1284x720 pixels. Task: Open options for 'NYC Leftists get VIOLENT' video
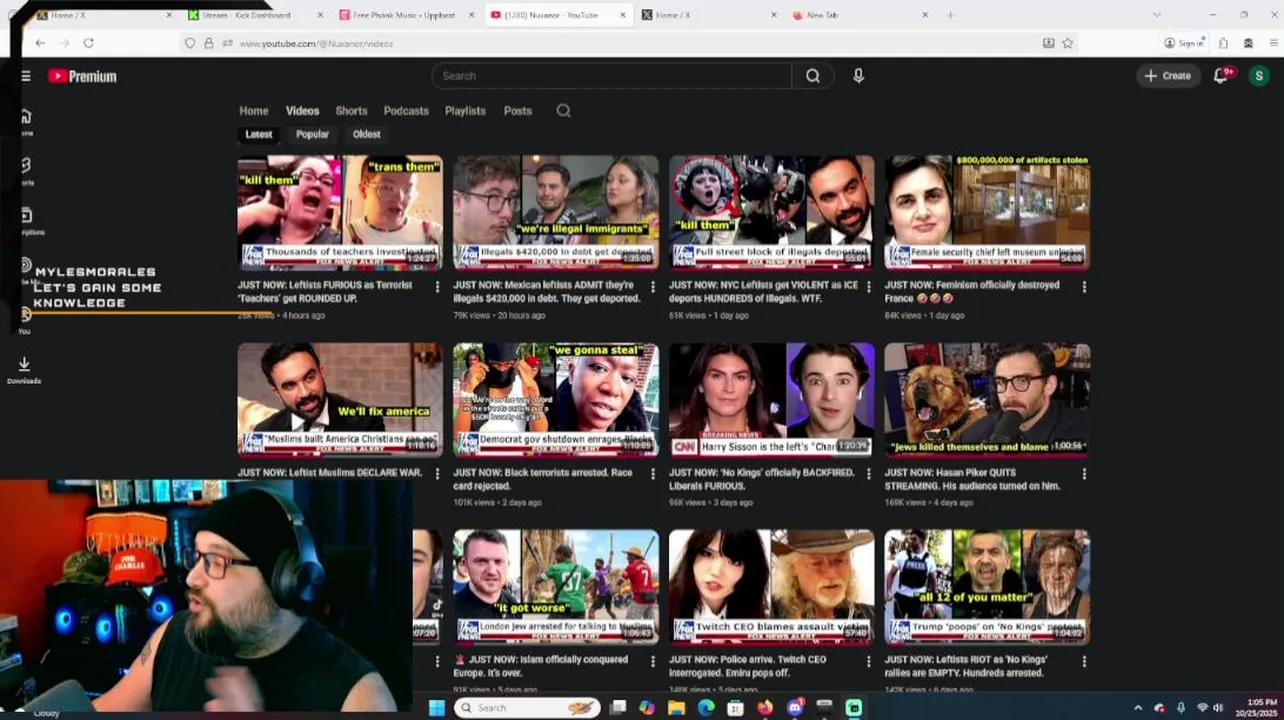[869, 287]
